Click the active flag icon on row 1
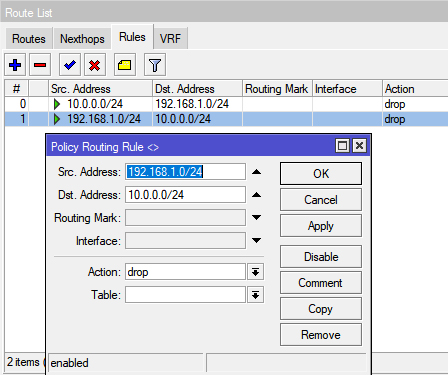Screen dimensions: 448x375 (57, 119)
